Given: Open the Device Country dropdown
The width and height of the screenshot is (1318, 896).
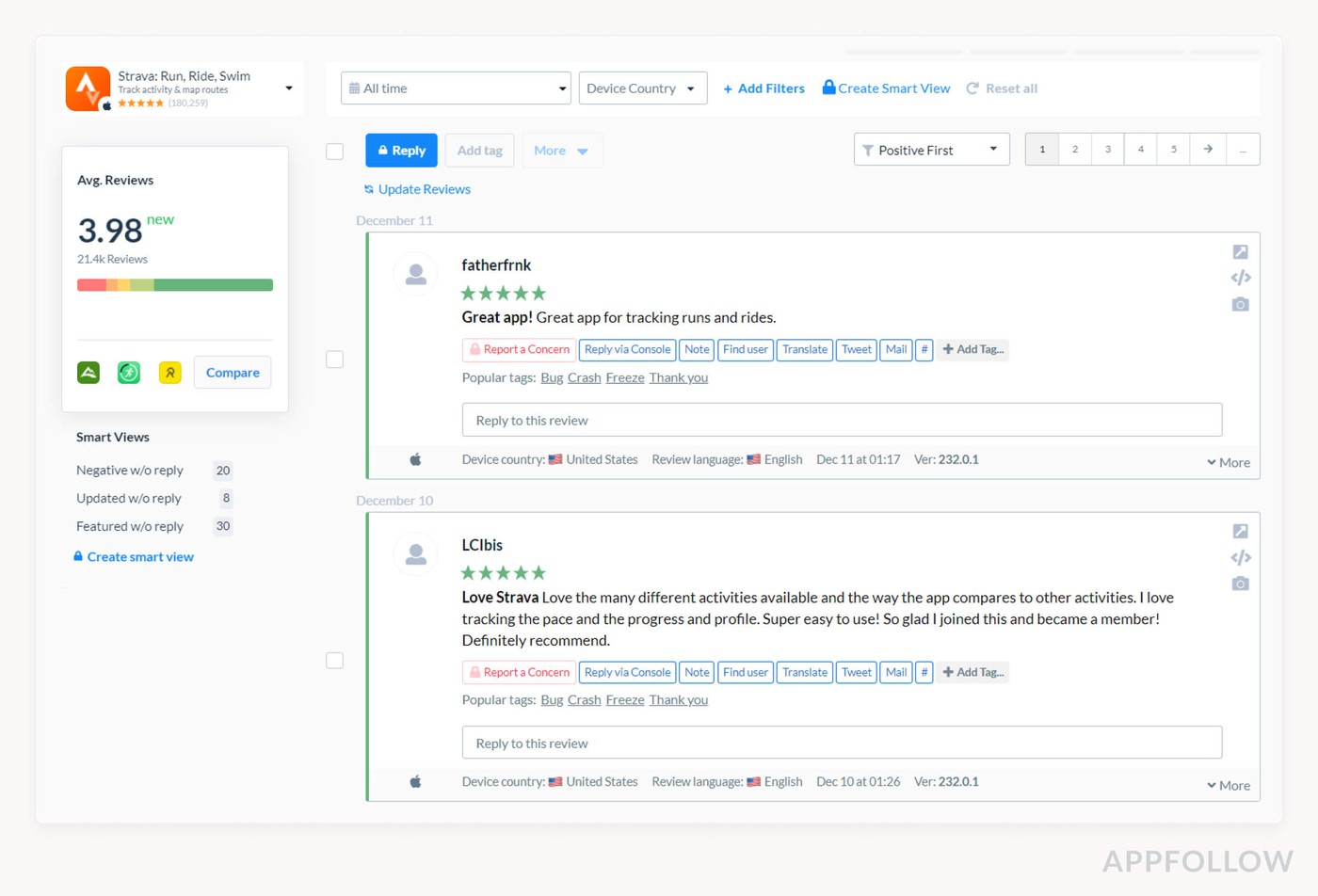Looking at the screenshot, I should 643,88.
